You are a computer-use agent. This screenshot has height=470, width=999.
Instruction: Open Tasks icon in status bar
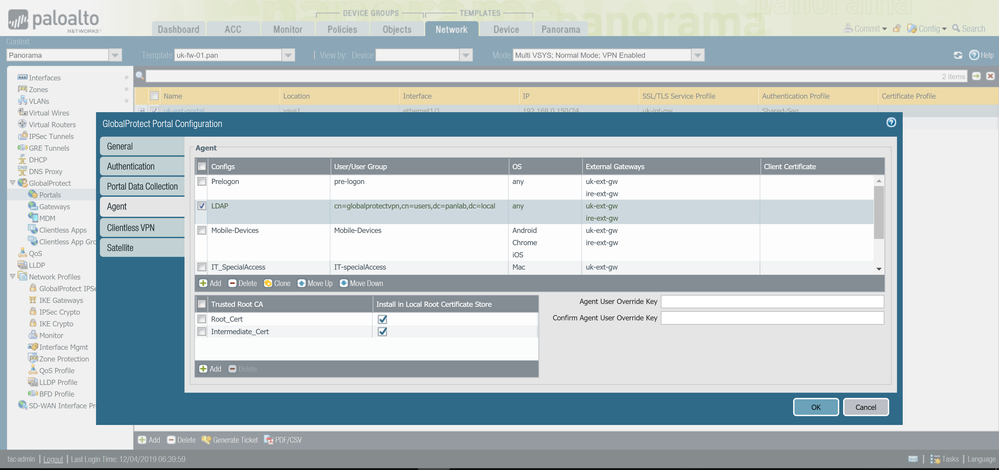[935, 459]
